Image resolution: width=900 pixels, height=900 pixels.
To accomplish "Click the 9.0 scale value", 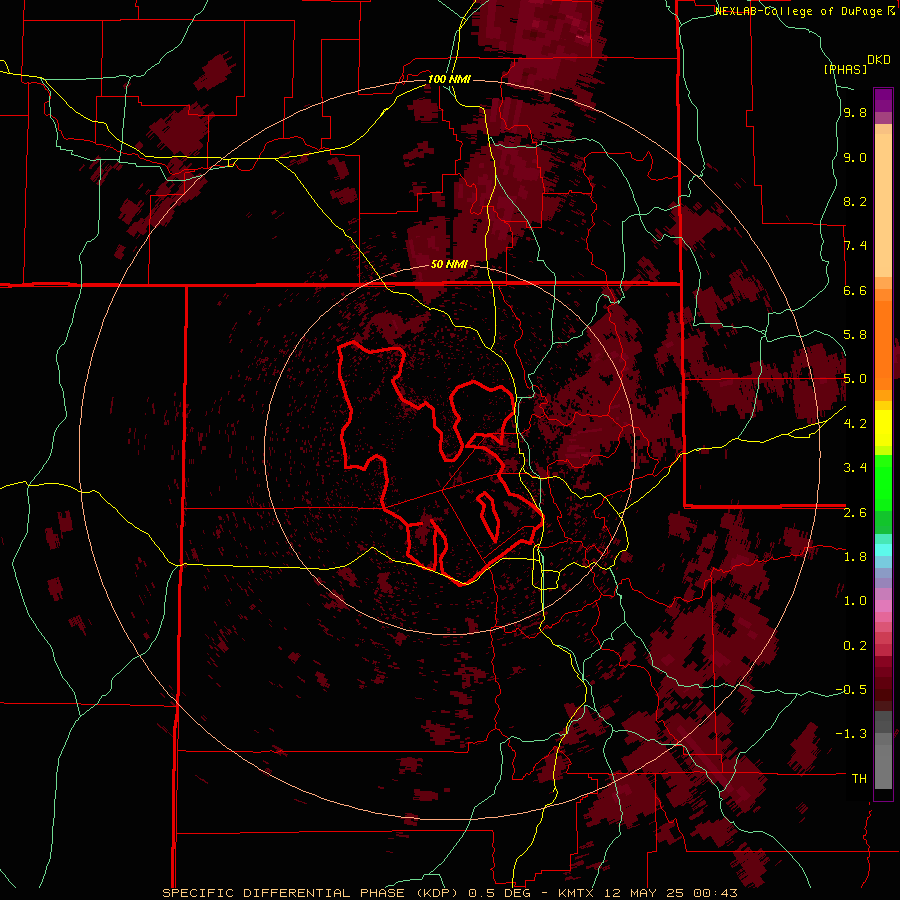I will pyautogui.click(x=855, y=158).
